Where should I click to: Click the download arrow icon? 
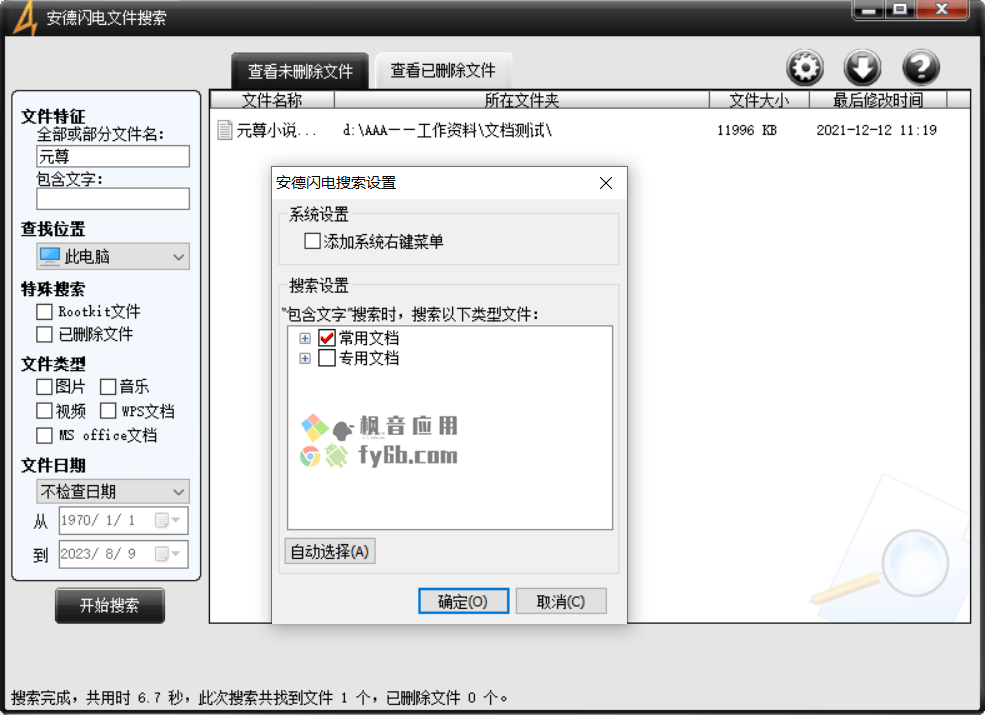tap(862, 67)
